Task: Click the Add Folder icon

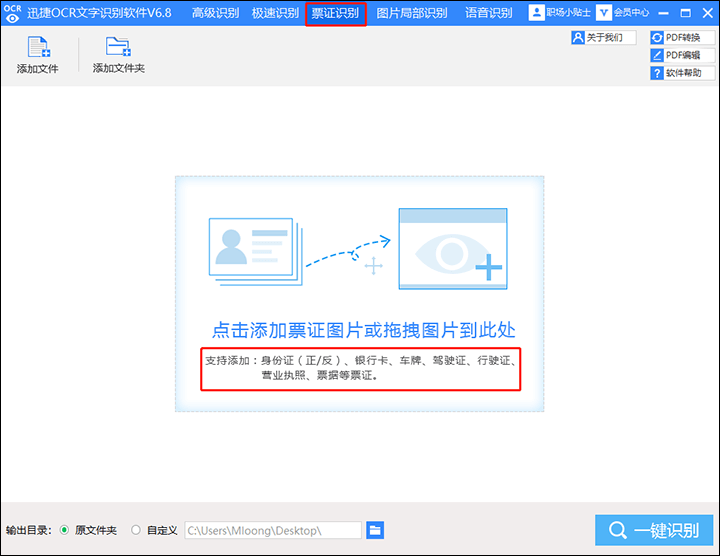Action: (118, 46)
